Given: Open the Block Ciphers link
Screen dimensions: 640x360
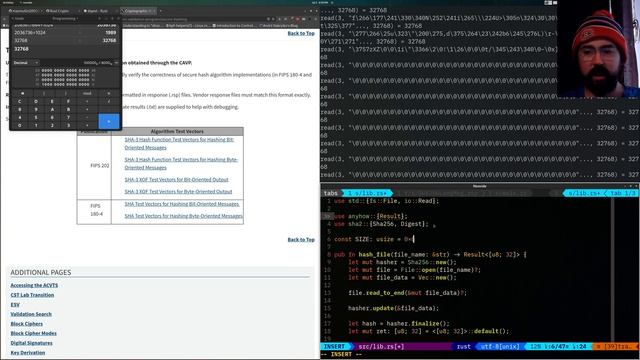Looking at the screenshot, I should click(x=27, y=324).
